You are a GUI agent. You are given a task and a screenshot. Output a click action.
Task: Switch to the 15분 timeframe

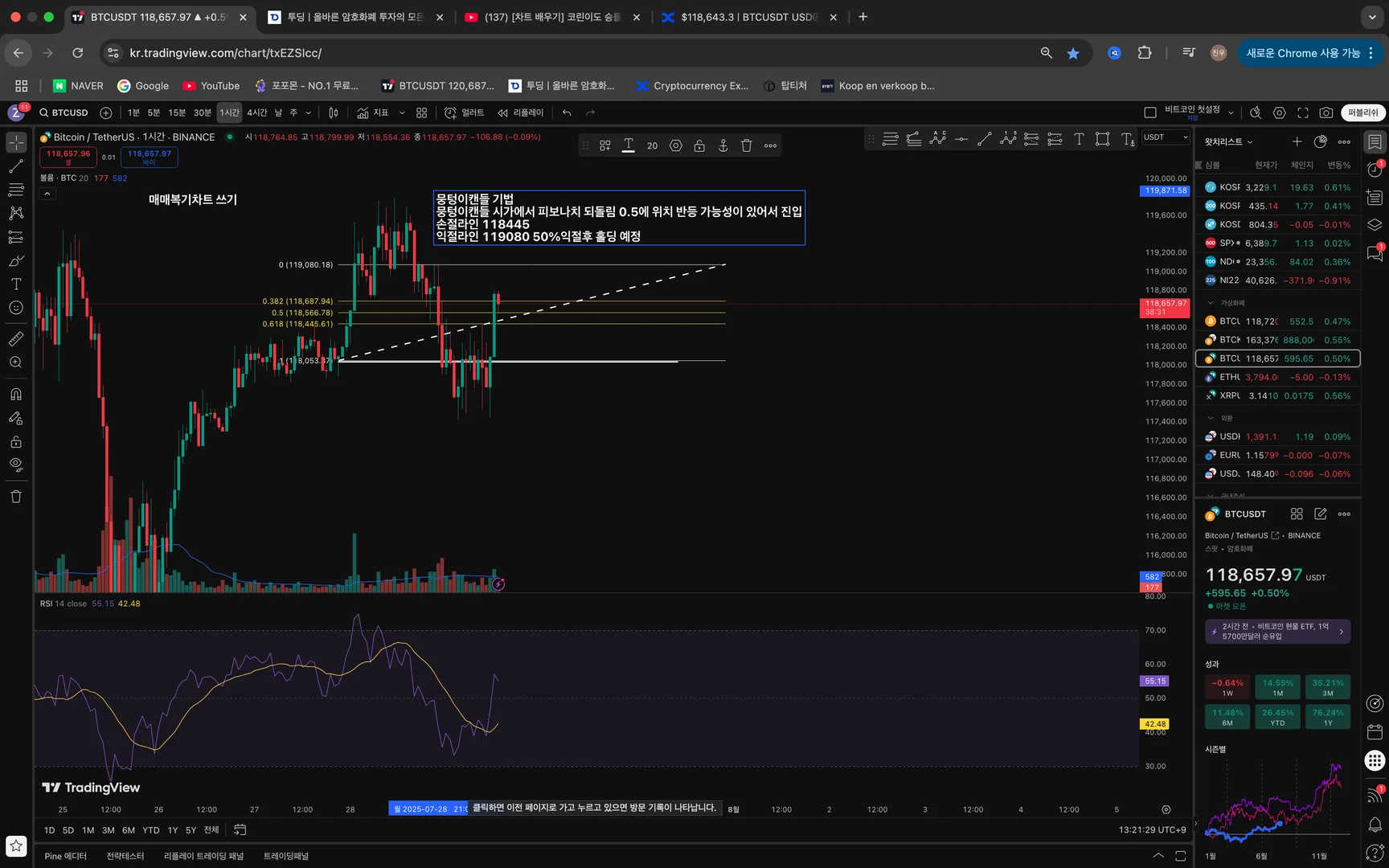(x=177, y=113)
